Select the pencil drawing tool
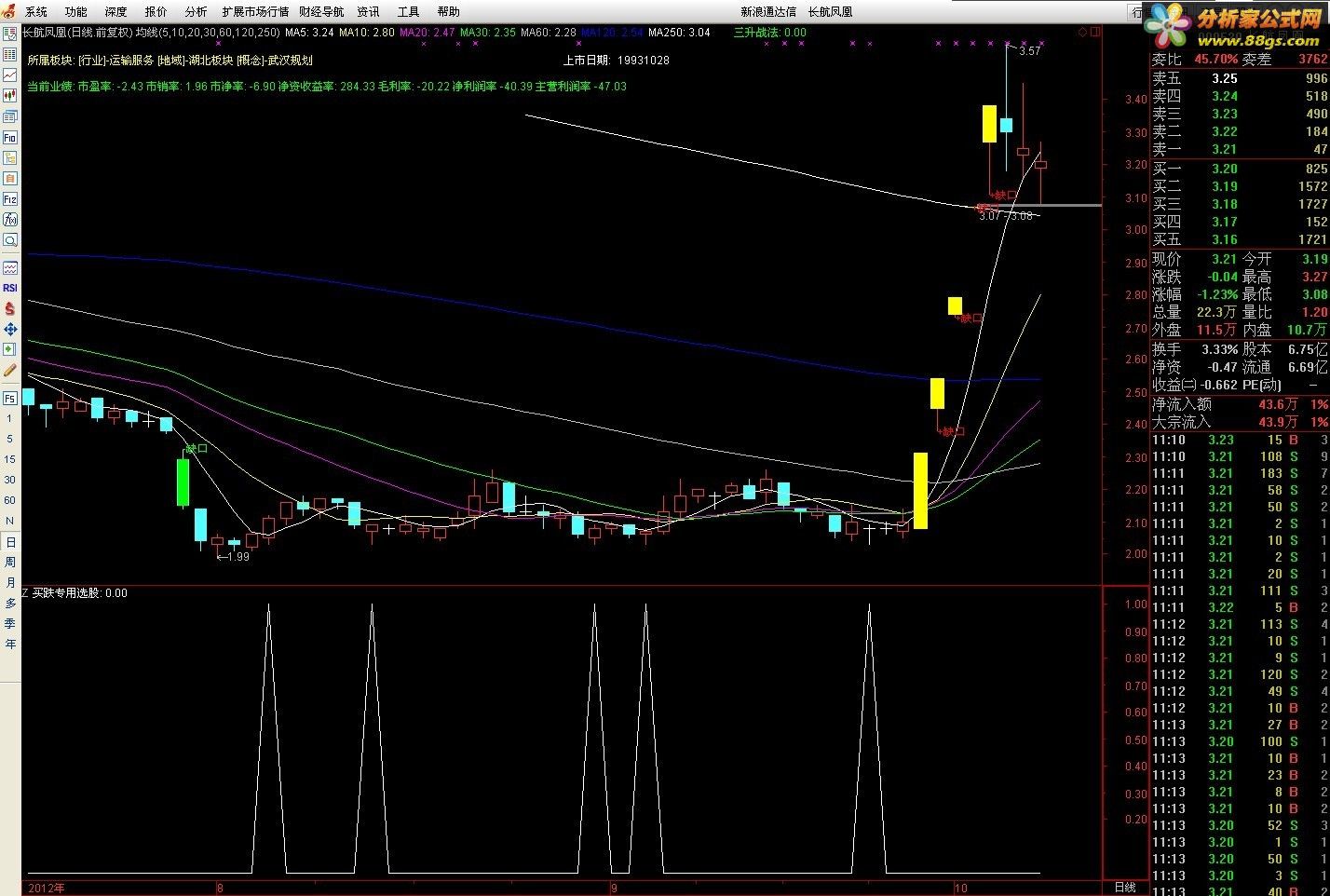The height and width of the screenshot is (896, 1330). 10,370
